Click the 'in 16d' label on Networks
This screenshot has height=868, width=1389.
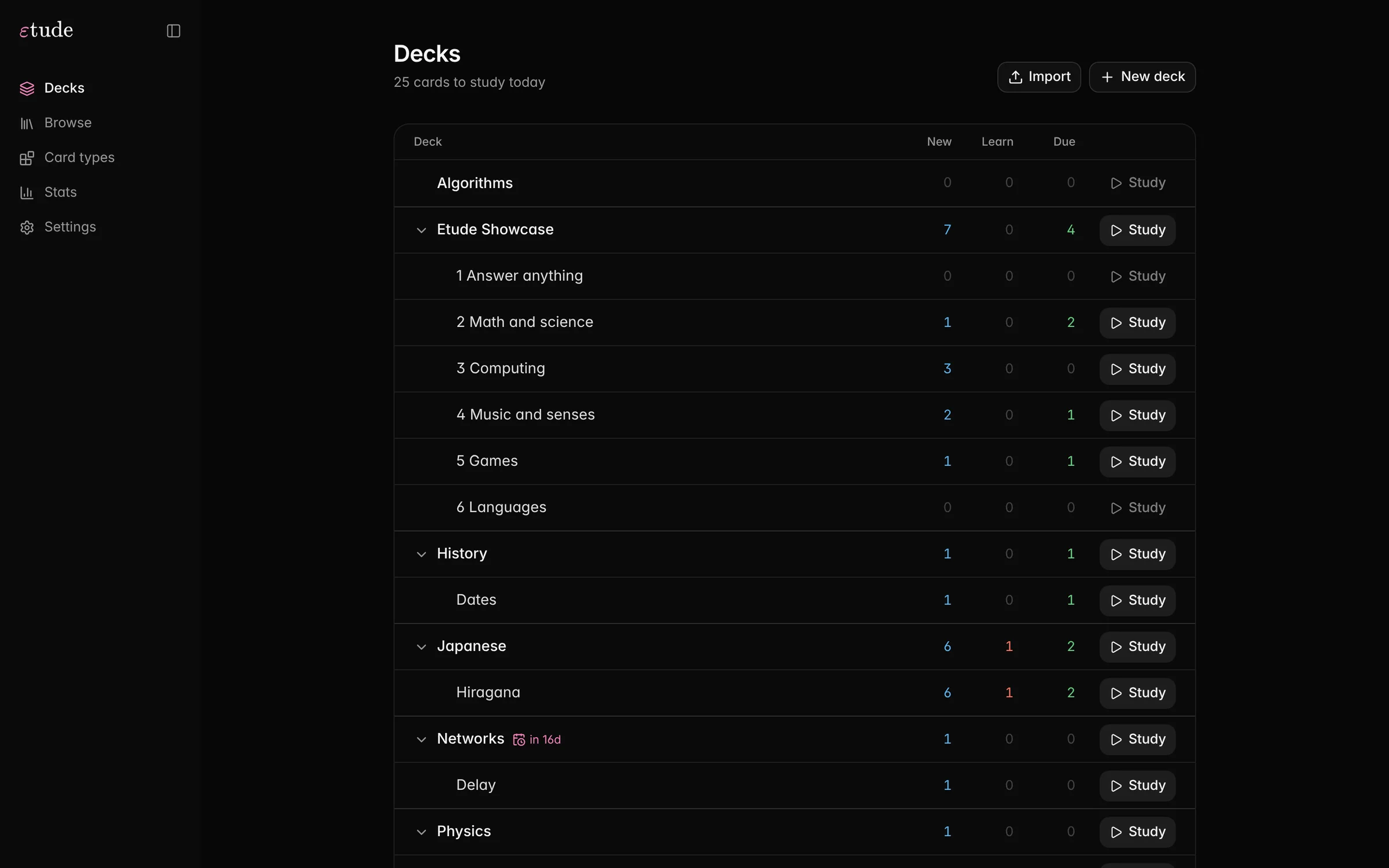pos(545,740)
